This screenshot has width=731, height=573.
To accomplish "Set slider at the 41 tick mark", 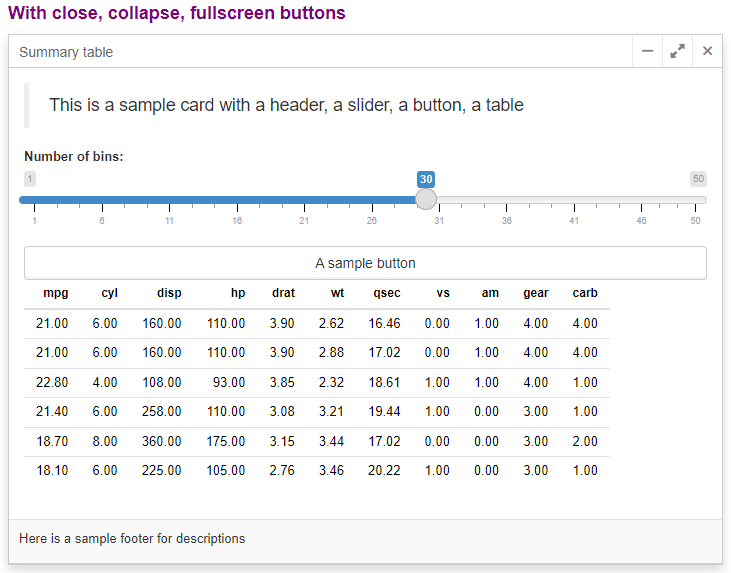I will 574,200.
